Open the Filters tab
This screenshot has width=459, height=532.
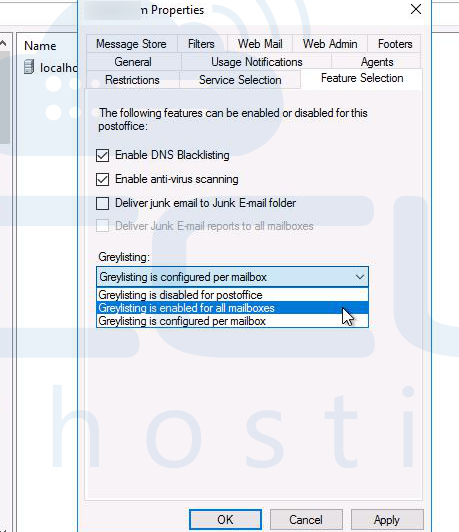coord(202,44)
